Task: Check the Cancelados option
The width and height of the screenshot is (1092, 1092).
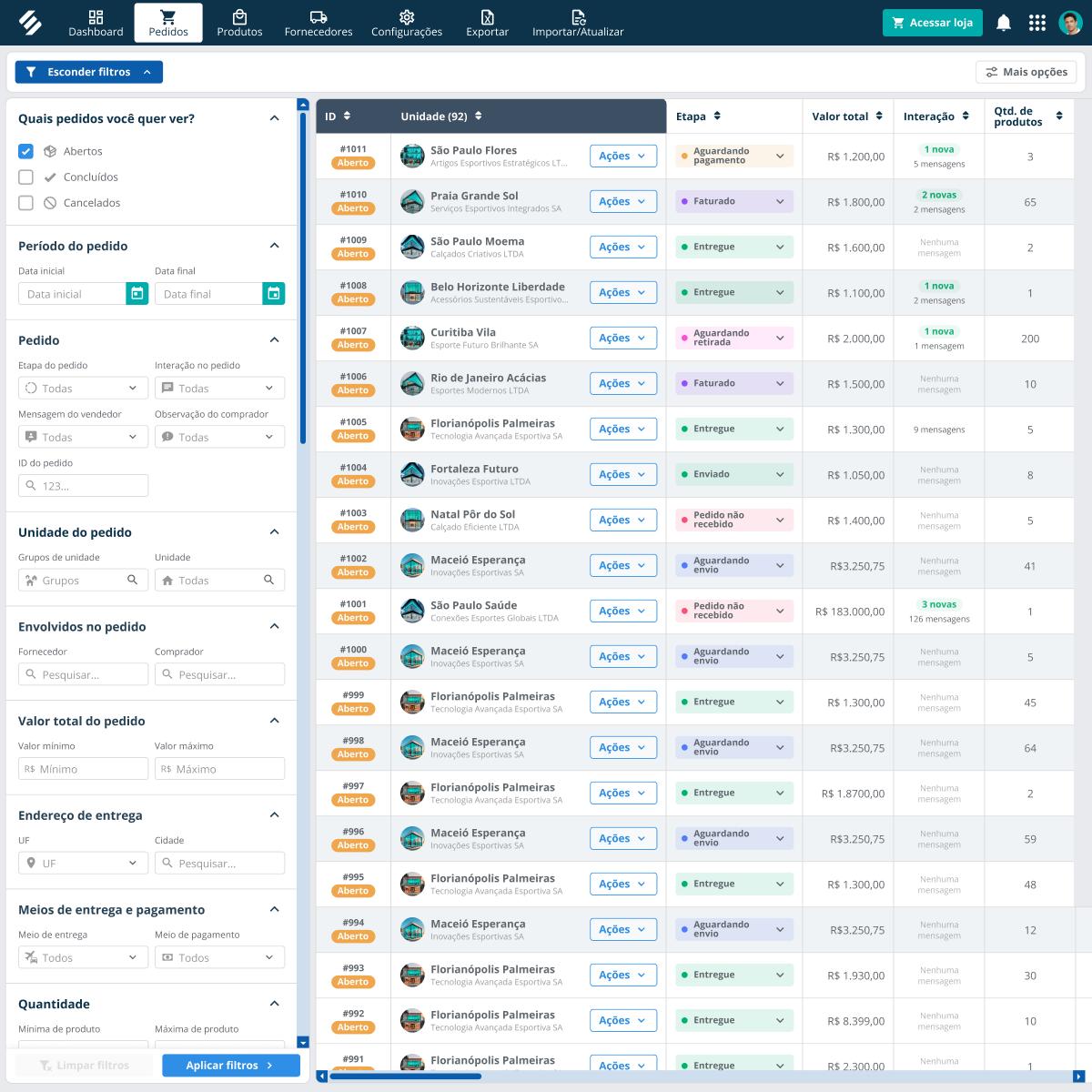Action: point(25,202)
